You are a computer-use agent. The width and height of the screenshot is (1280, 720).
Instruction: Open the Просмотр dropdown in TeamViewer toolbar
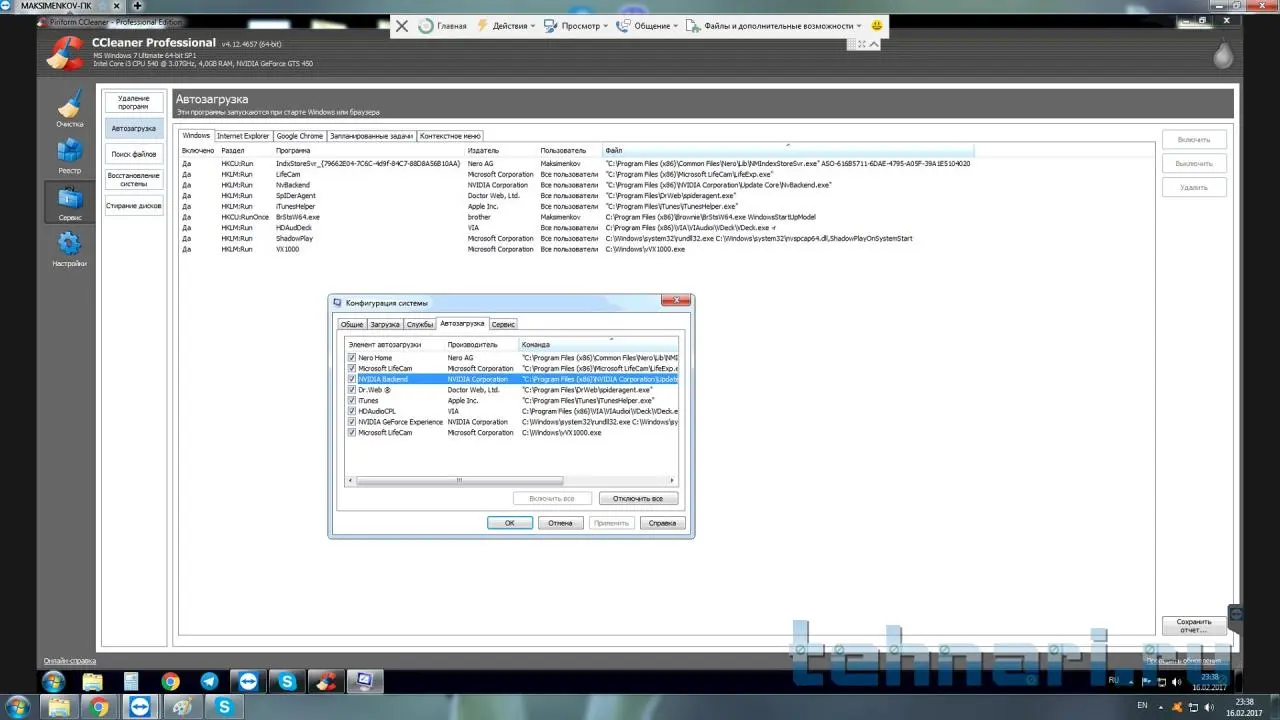point(578,26)
